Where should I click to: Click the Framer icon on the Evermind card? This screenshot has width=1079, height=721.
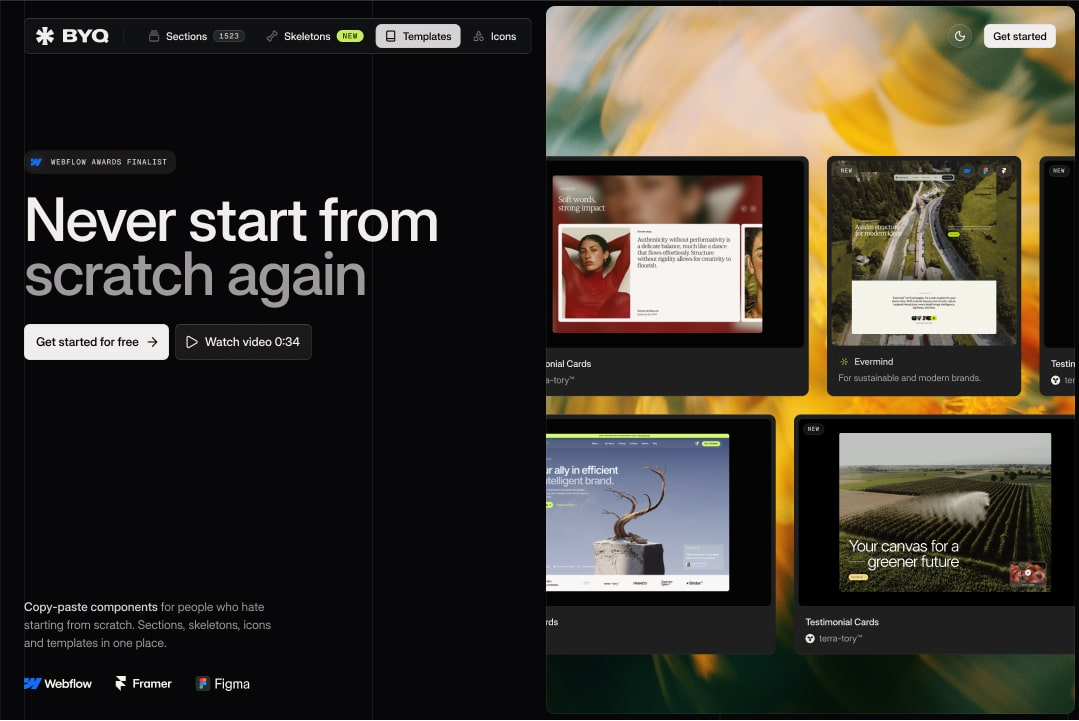click(1003, 169)
